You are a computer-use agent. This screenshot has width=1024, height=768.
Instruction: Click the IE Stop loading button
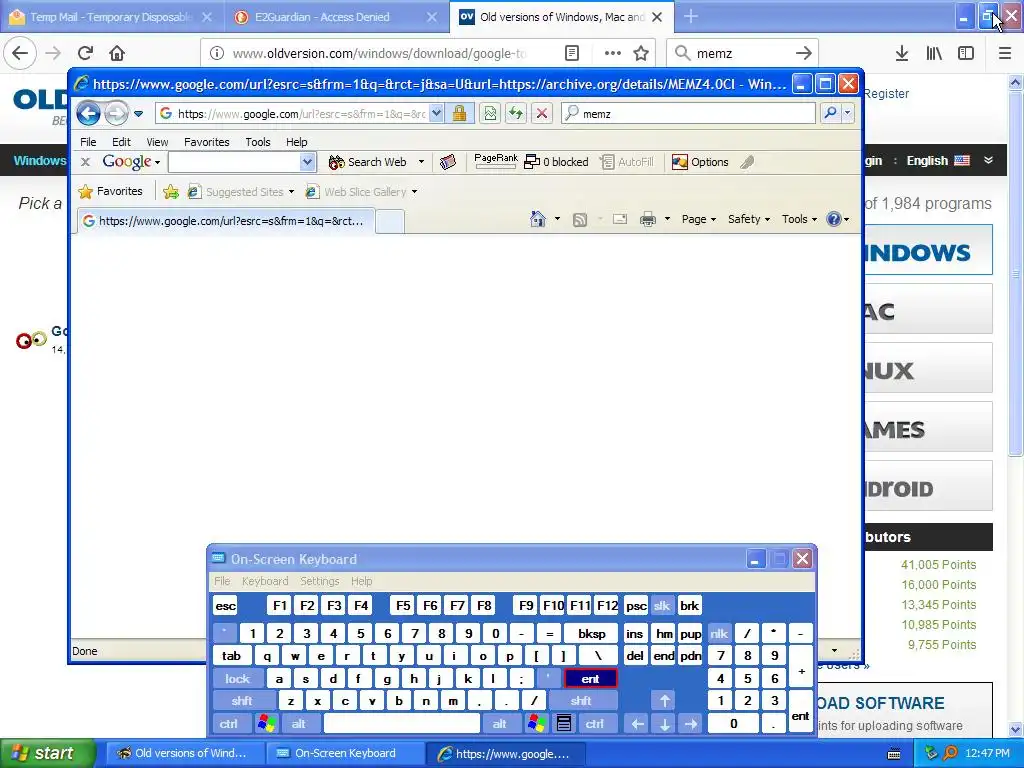(x=541, y=114)
